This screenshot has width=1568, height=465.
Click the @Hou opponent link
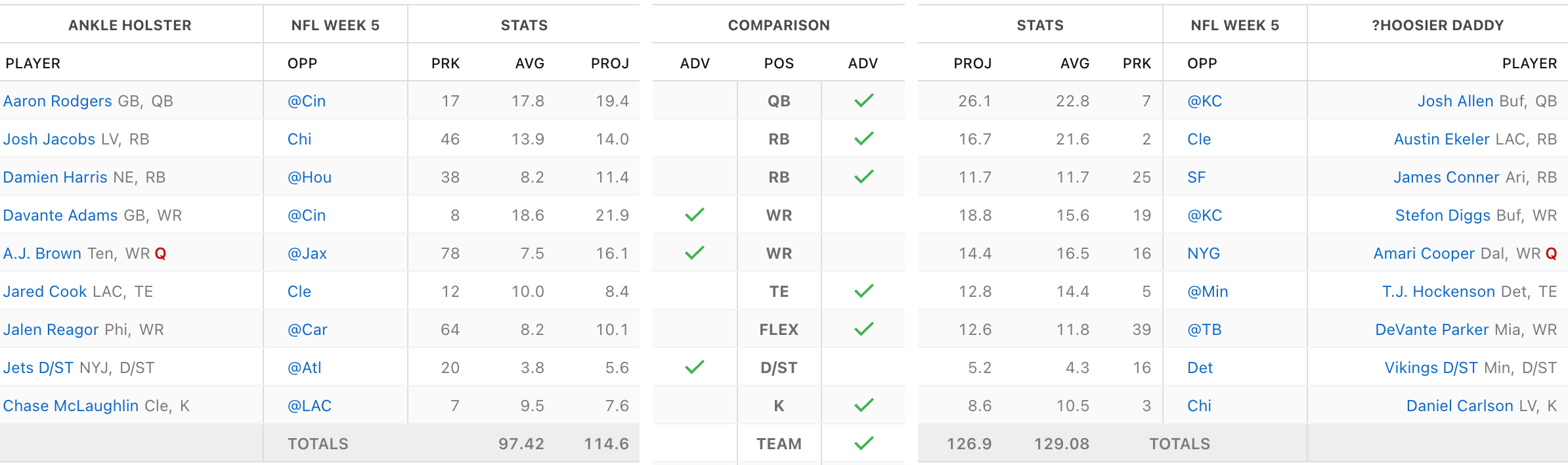click(x=309, y=177)
